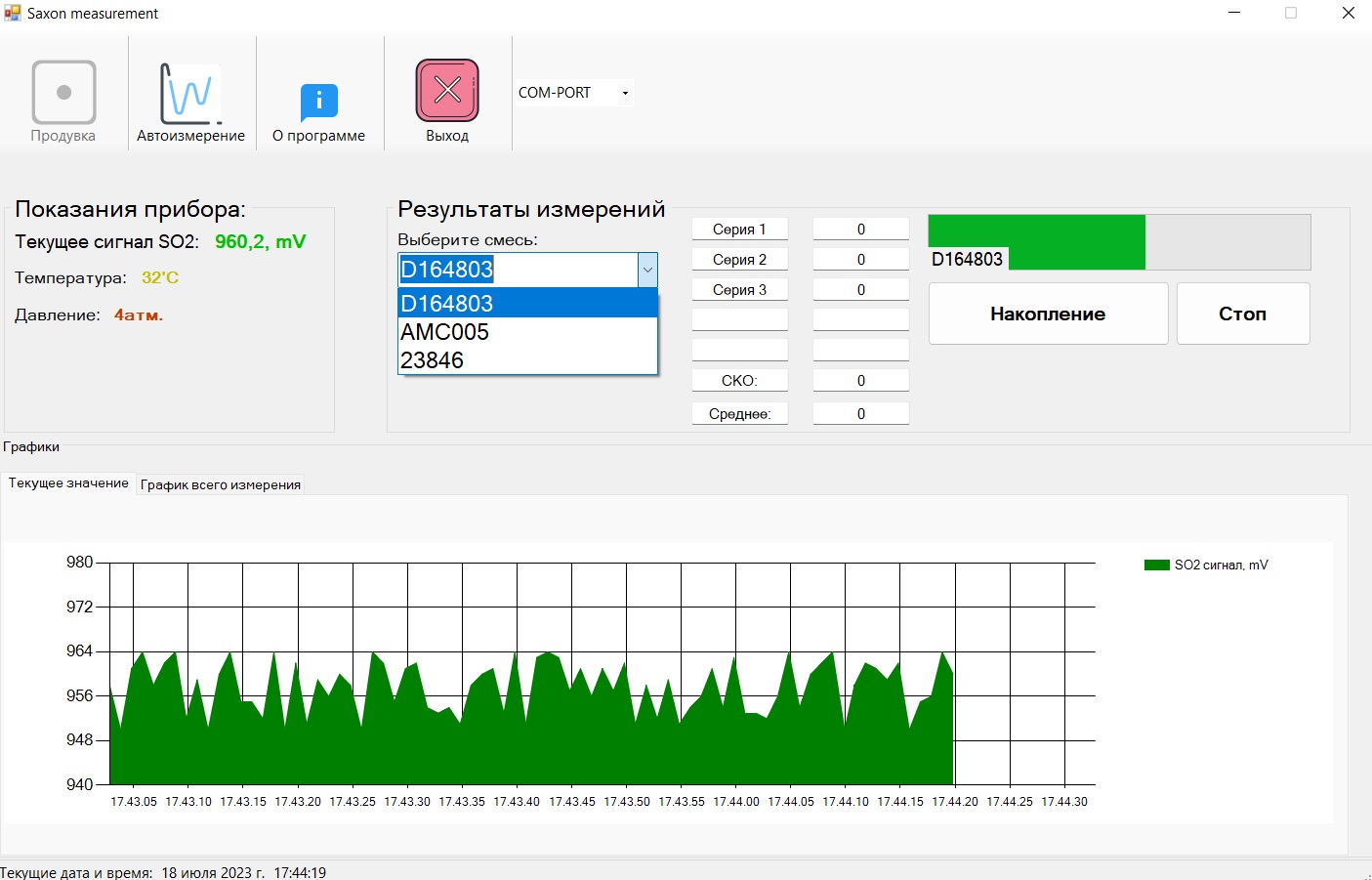Expand the Выберите смесь combo box

click(x=647, y=270)
